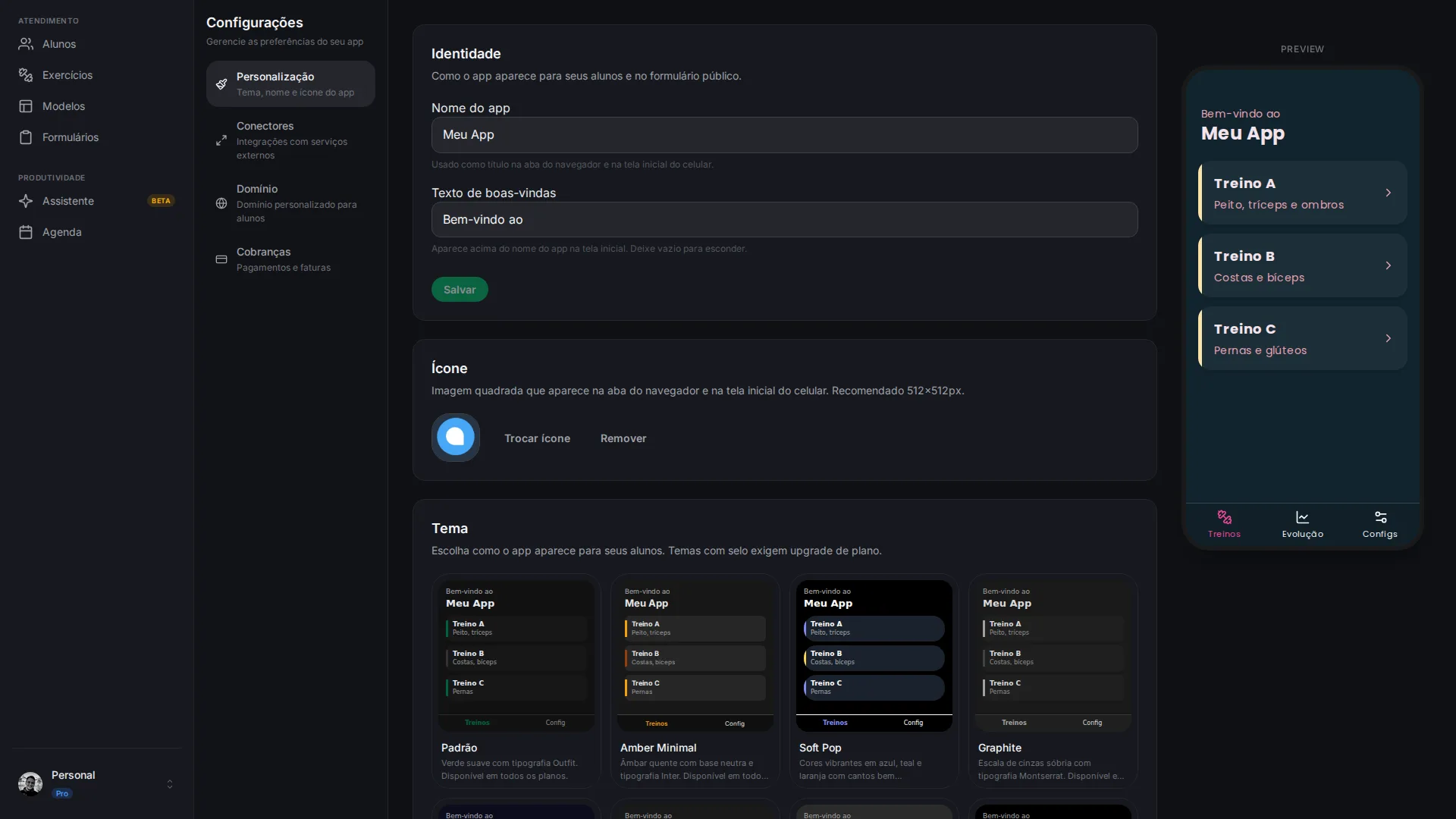Click the Salvar button
Image resolution: width=1456 pixels, height=819 pixels.
pos(460,290)
